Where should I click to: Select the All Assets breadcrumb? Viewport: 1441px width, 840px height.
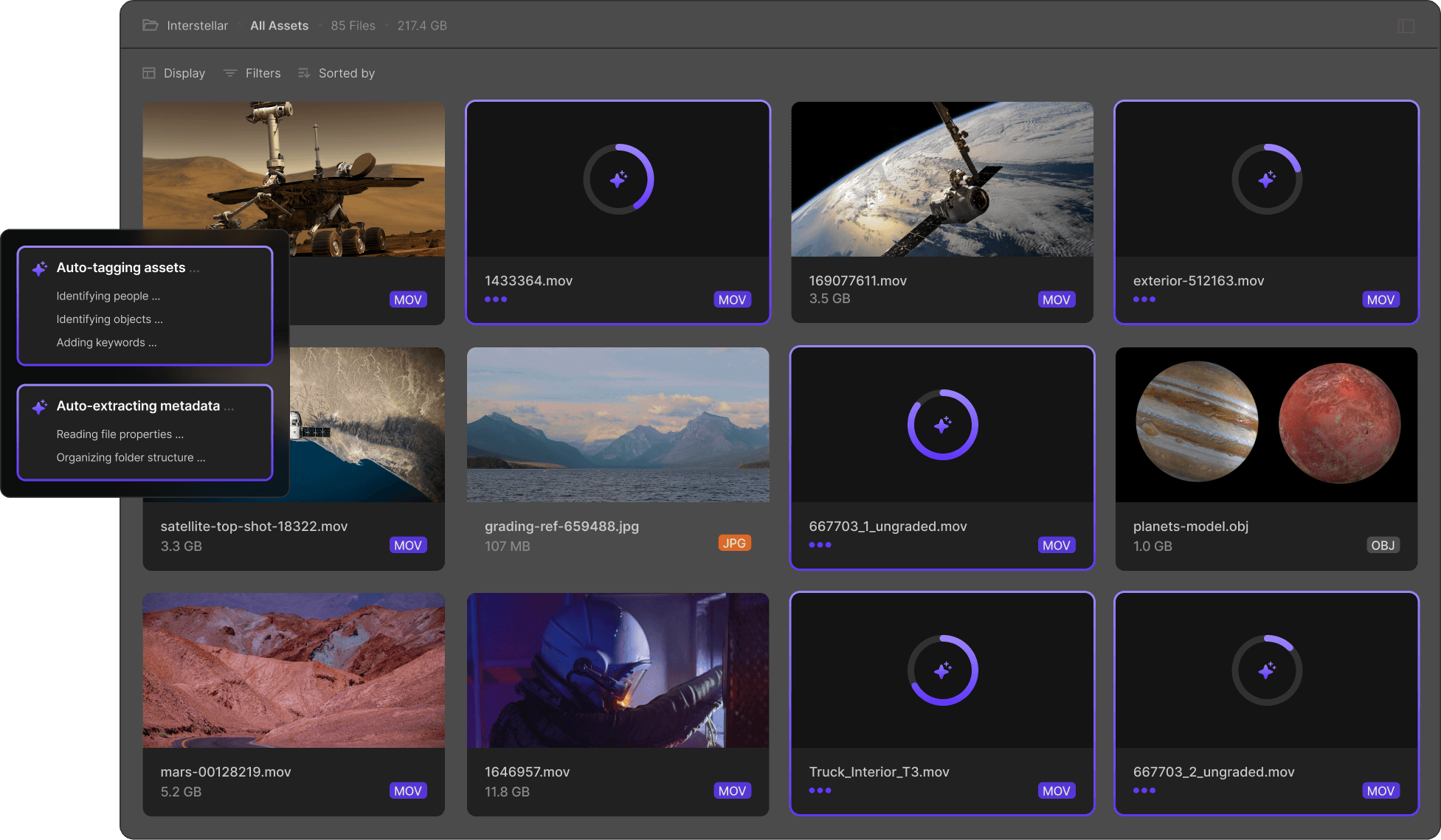tap(279, 25)
